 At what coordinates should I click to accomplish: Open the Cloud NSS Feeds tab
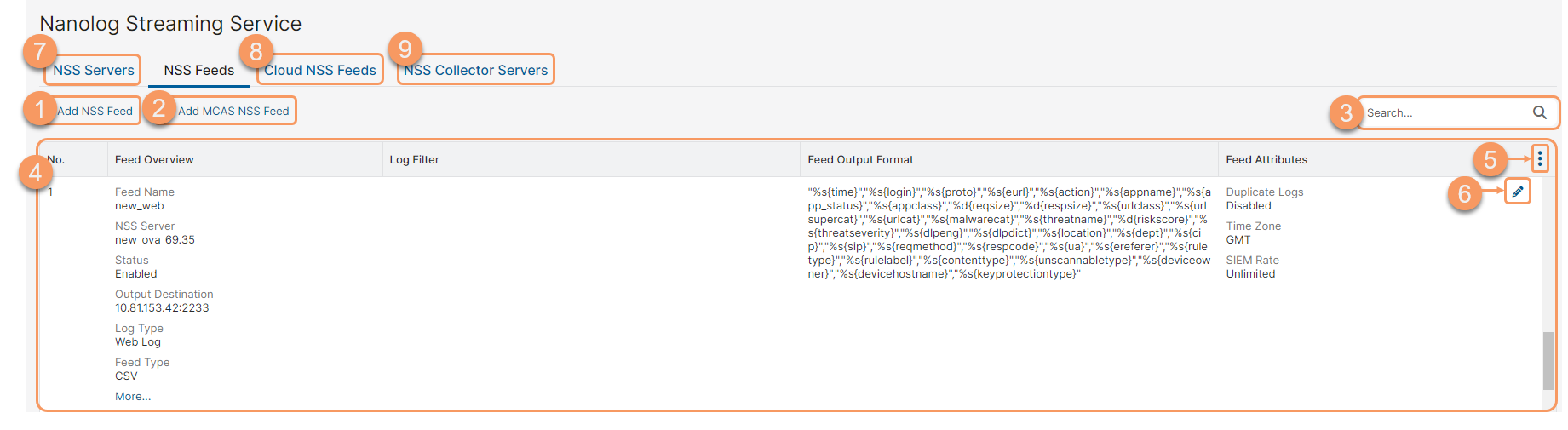click(320, 70)
